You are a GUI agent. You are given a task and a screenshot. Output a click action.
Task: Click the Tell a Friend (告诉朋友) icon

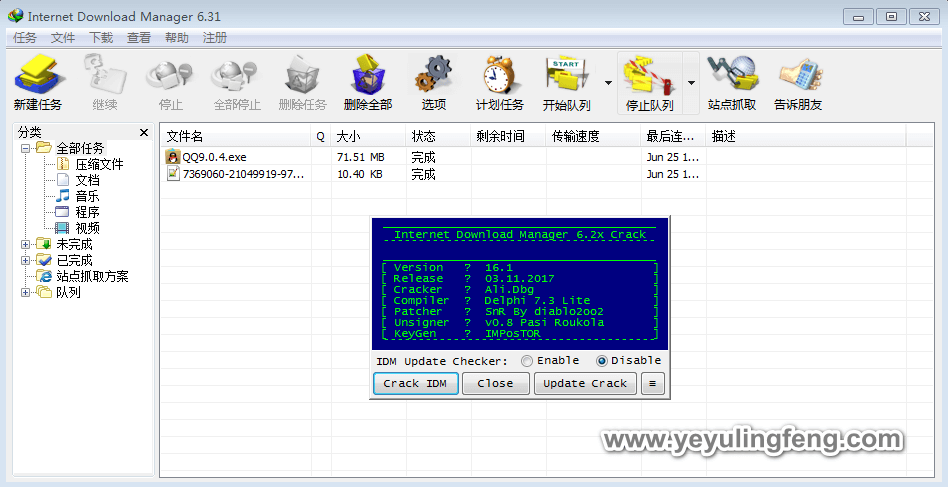click(x=799, y=75)
